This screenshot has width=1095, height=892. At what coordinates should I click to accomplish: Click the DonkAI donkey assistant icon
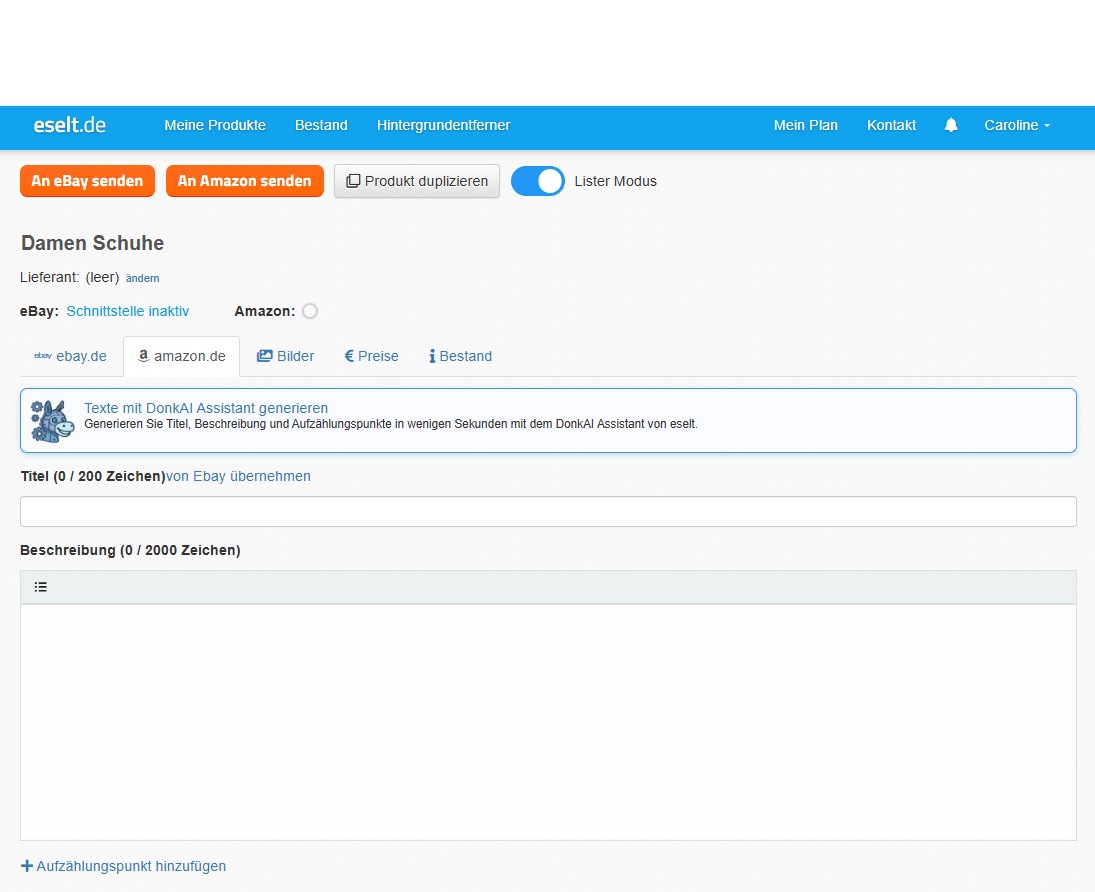click(x=52, y=421)
